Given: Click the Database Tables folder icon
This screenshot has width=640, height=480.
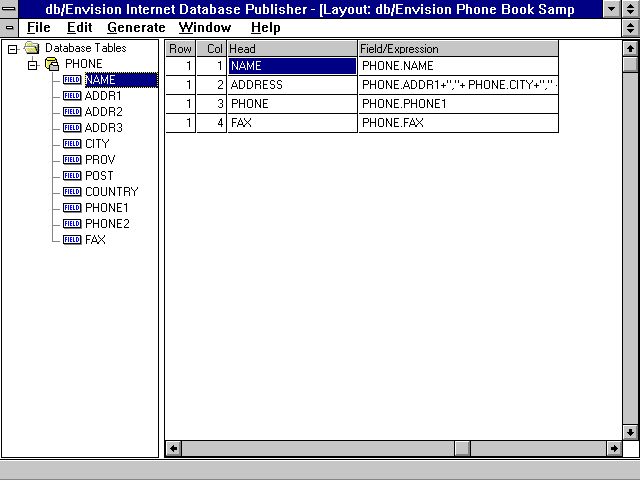Looking at the screenshot, I should pyautogui.click(x=32, y=48).
